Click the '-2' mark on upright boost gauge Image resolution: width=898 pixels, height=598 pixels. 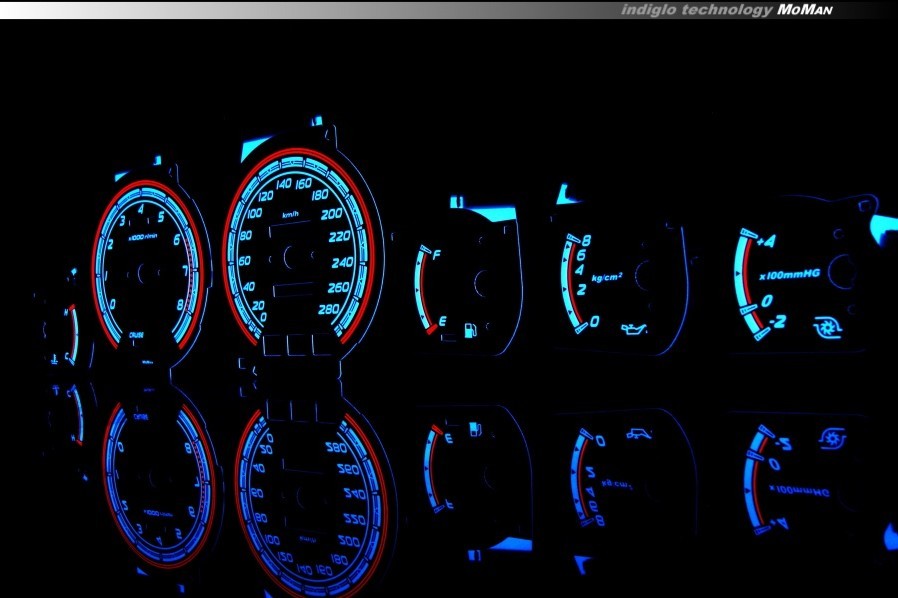click(x=777, y=322)
